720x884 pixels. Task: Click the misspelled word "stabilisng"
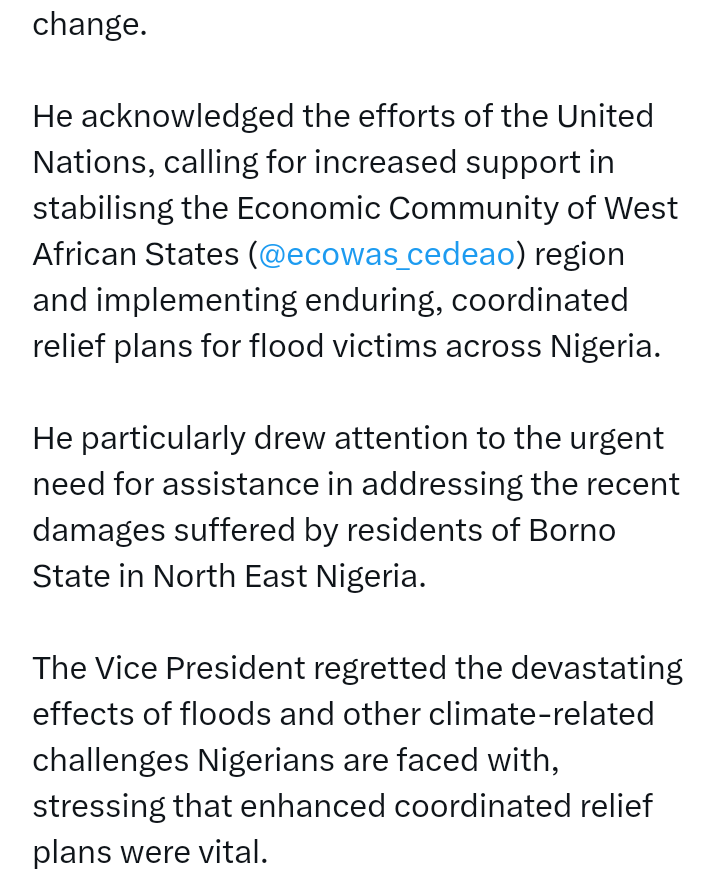point(103,209)
